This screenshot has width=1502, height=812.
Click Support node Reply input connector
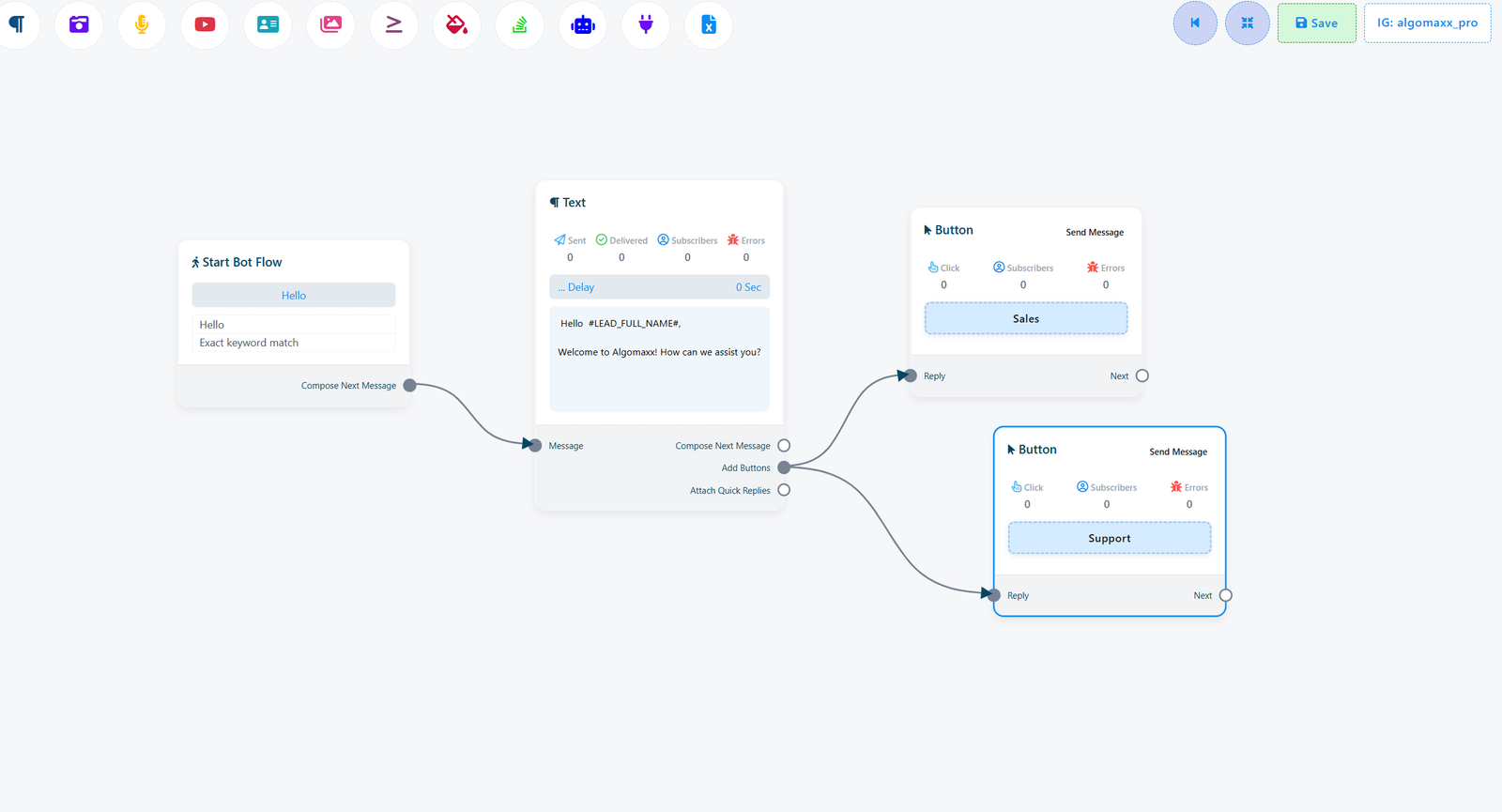[x=994, y=595]
